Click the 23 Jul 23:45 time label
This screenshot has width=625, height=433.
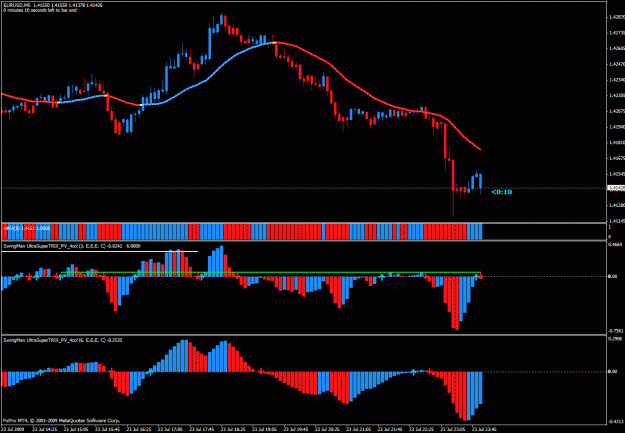483,429
